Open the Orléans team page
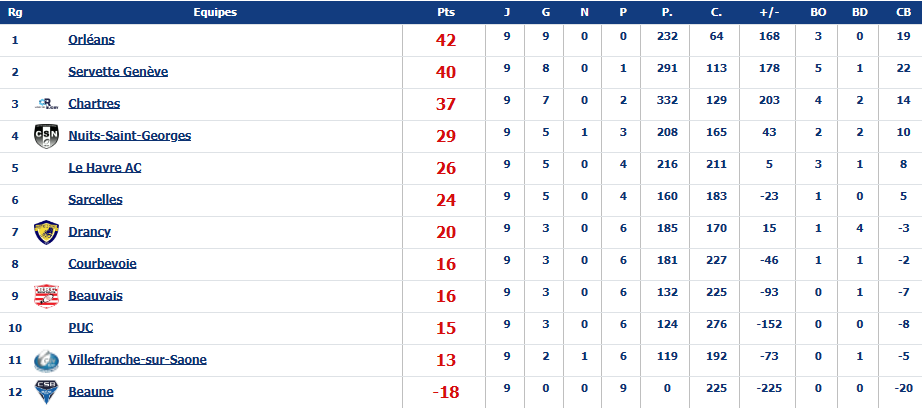 click(x=92, y=40)
